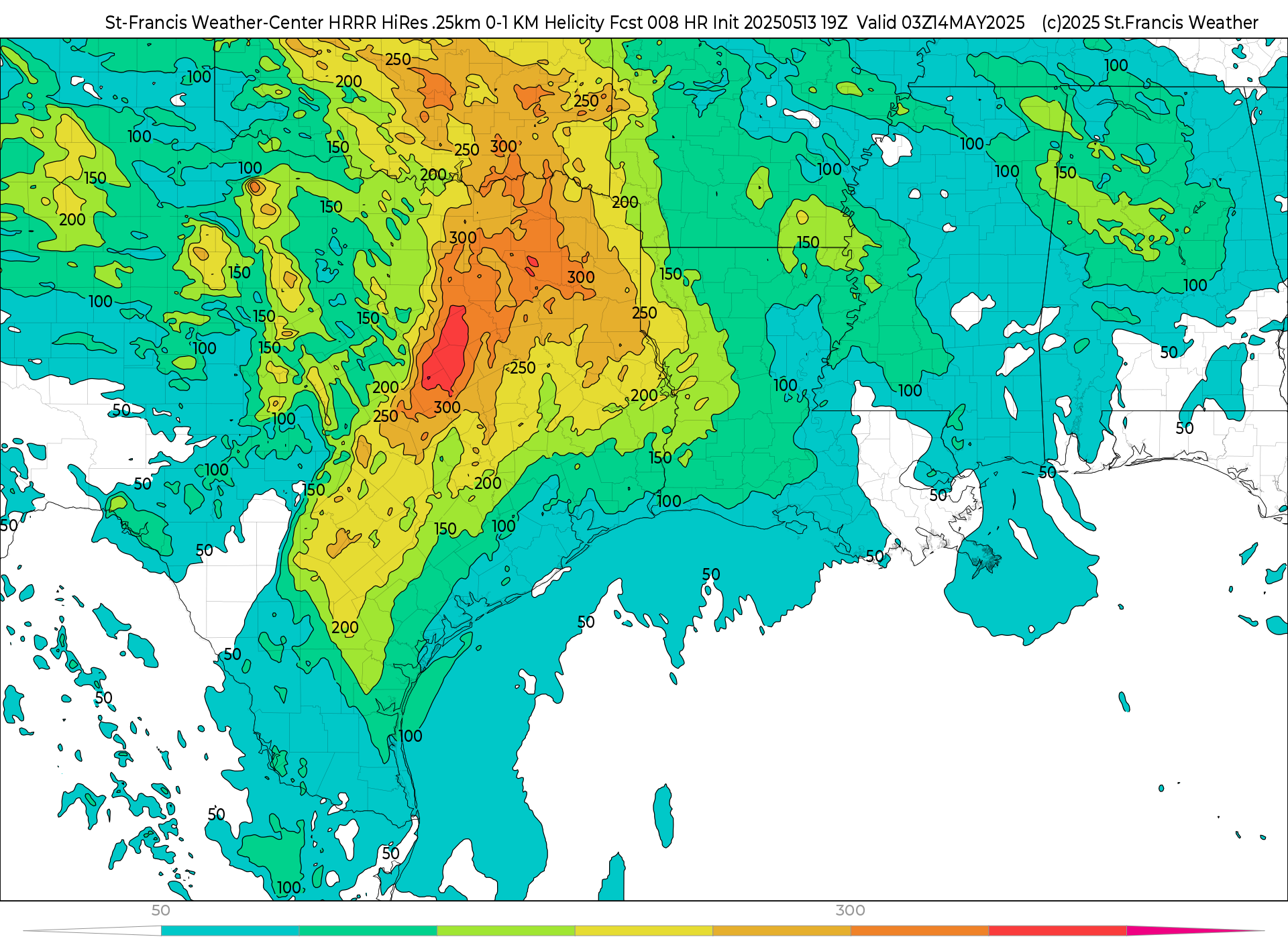Click the dark green color bar segment
This screenshot has height=939, width=1288.
tap(368, 930)
